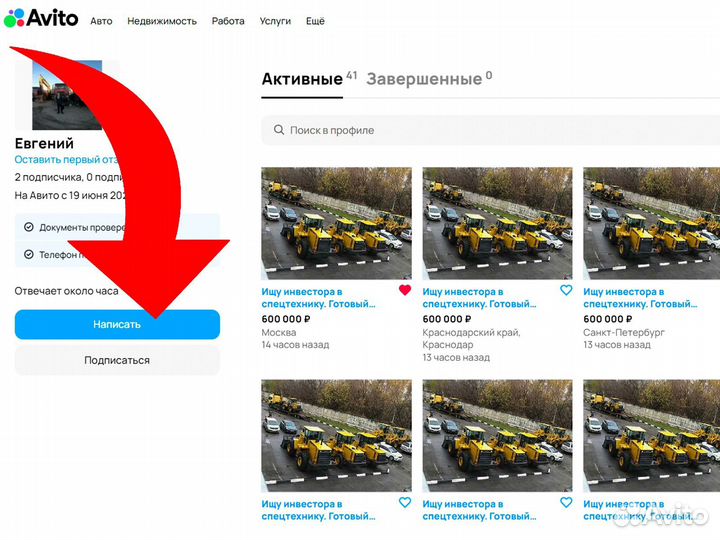Screen dimensions: 720x540
Task: Favorite the second listing in second row
Action: 566,503
